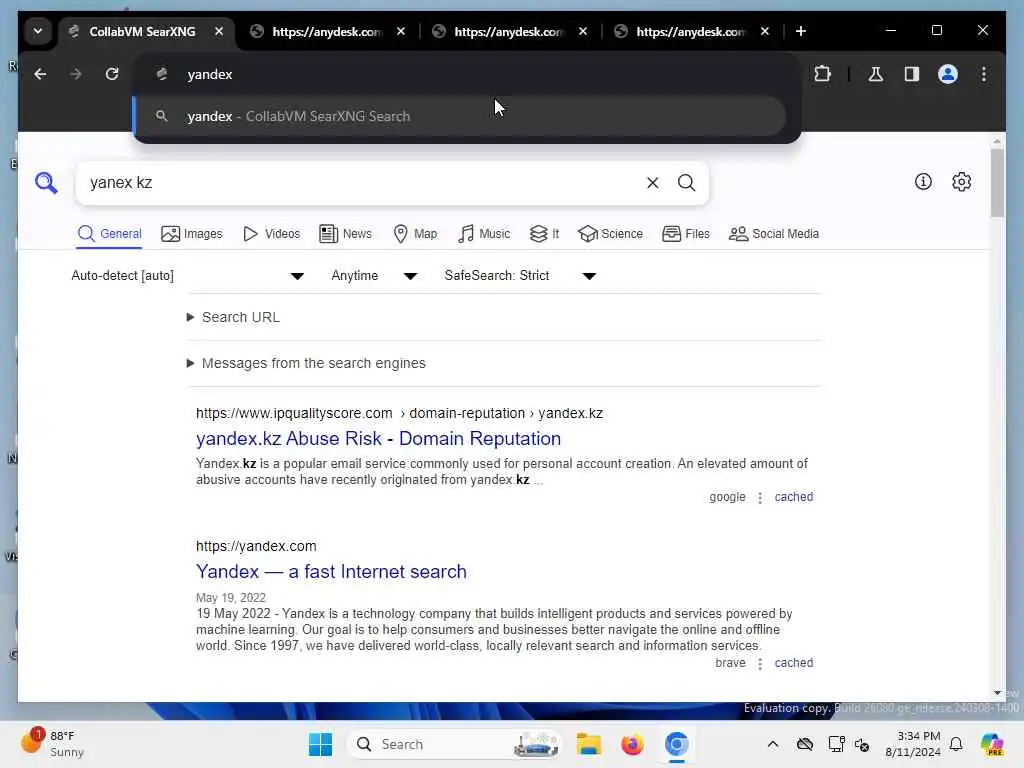
Task: Select the Map search category
Action: pyautogui.click(x=415, y=234)
